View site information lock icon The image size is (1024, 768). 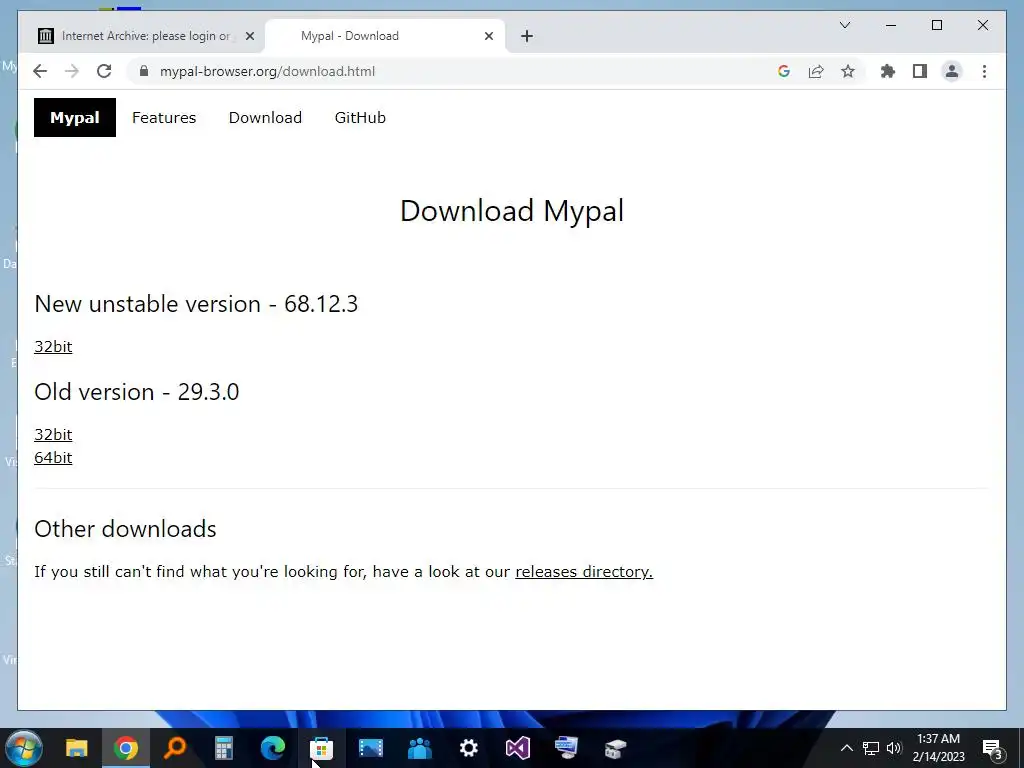[144, 71]
